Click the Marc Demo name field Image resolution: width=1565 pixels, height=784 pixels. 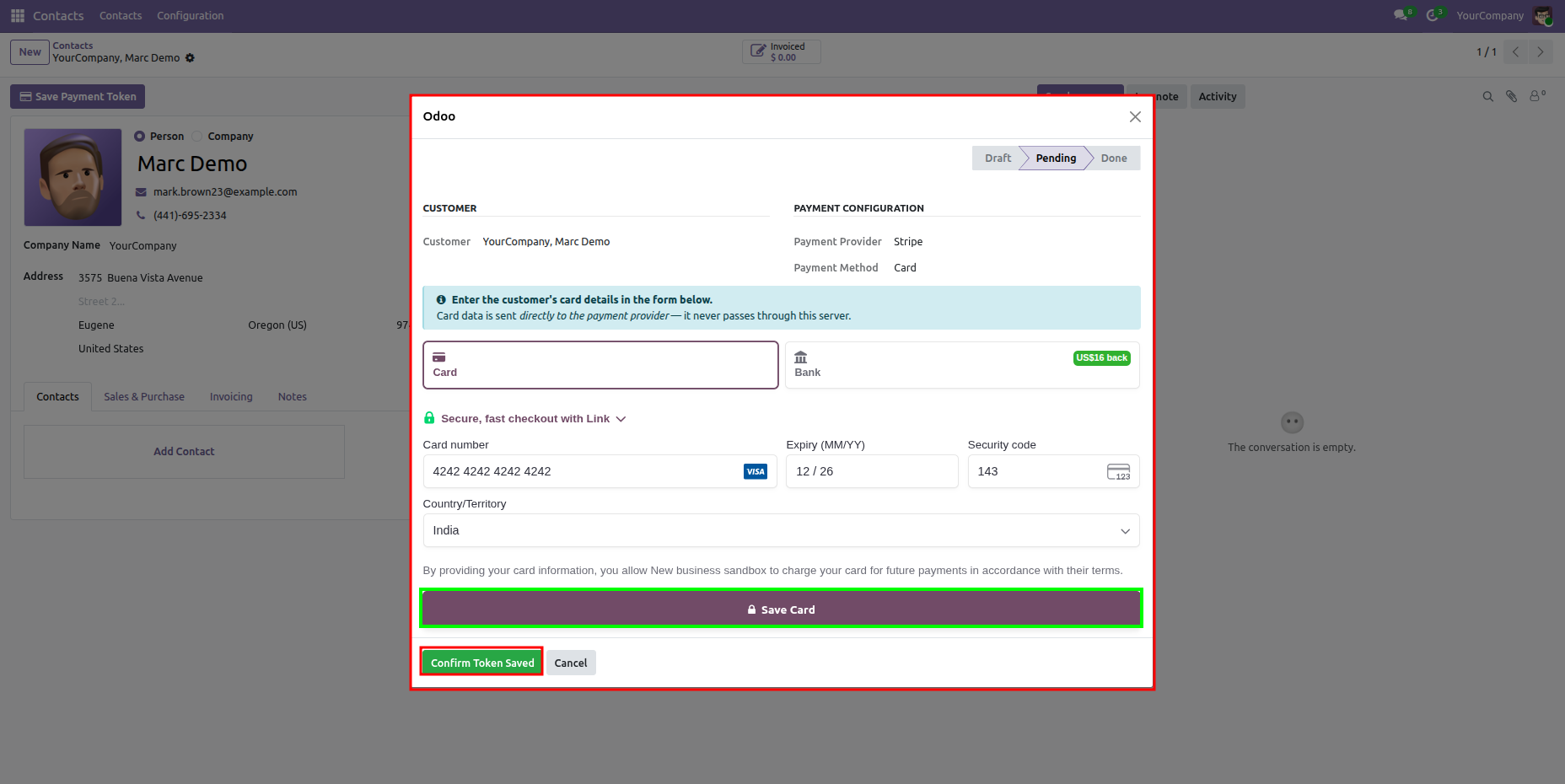tap(192, 164)
